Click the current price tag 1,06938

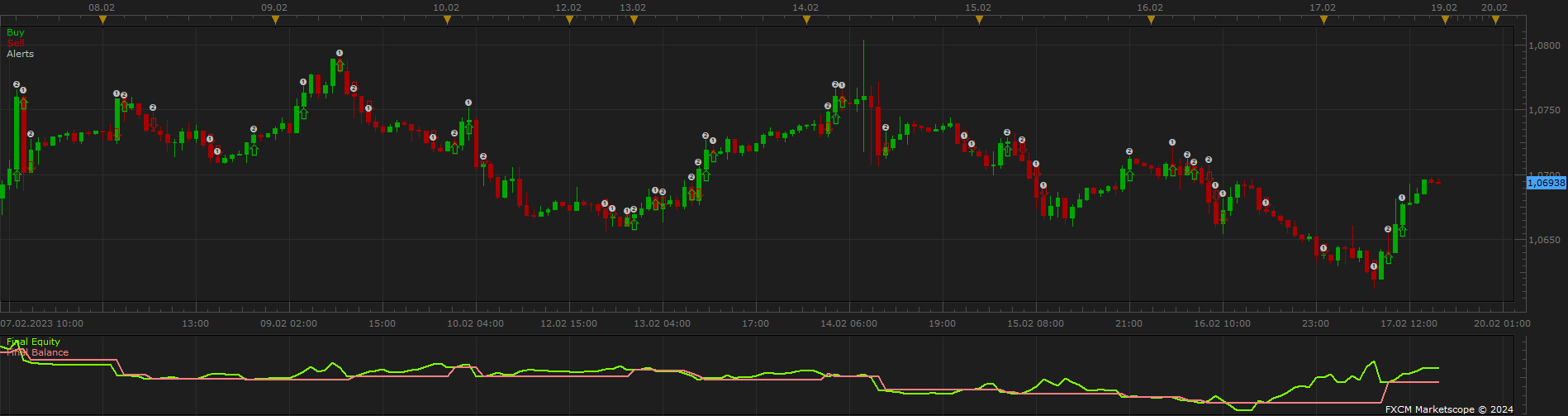(1546, 183)
